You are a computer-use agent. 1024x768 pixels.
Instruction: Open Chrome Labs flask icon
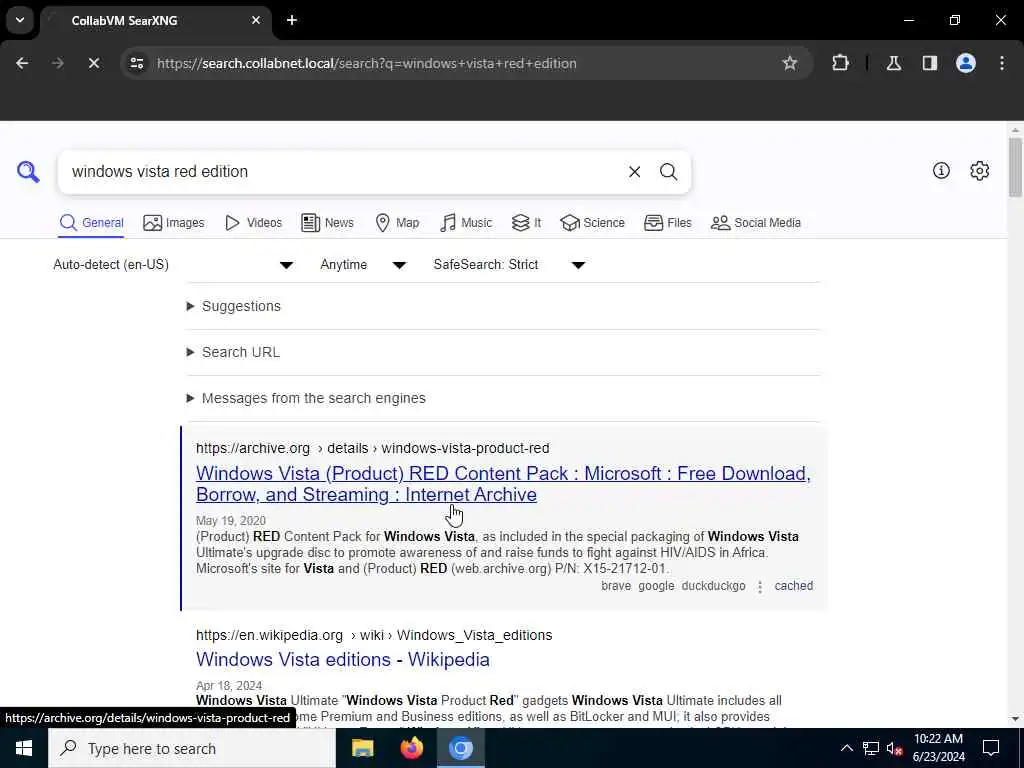(894, 63)
